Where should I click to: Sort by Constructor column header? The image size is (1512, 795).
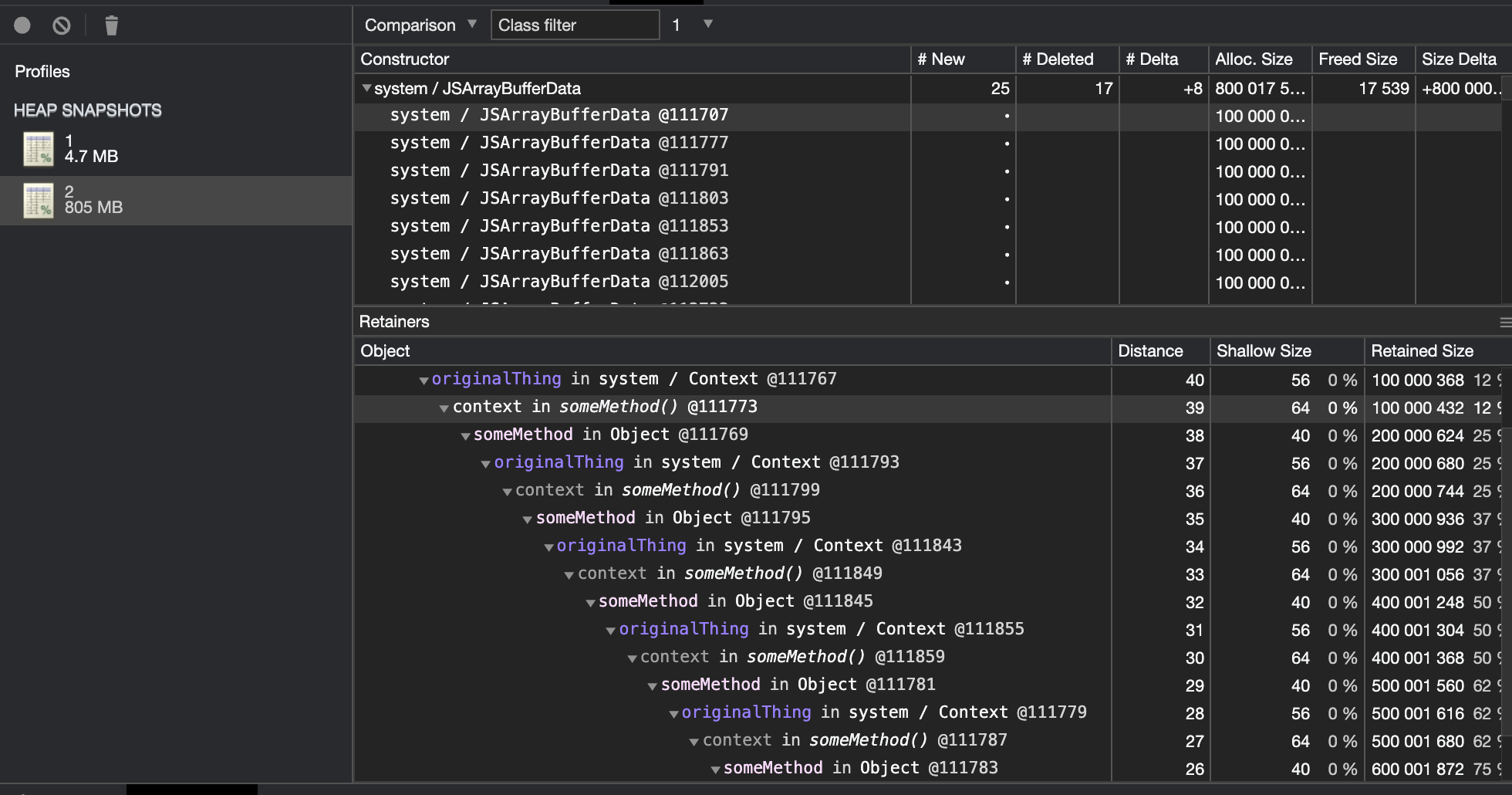[x=632, y=59]
